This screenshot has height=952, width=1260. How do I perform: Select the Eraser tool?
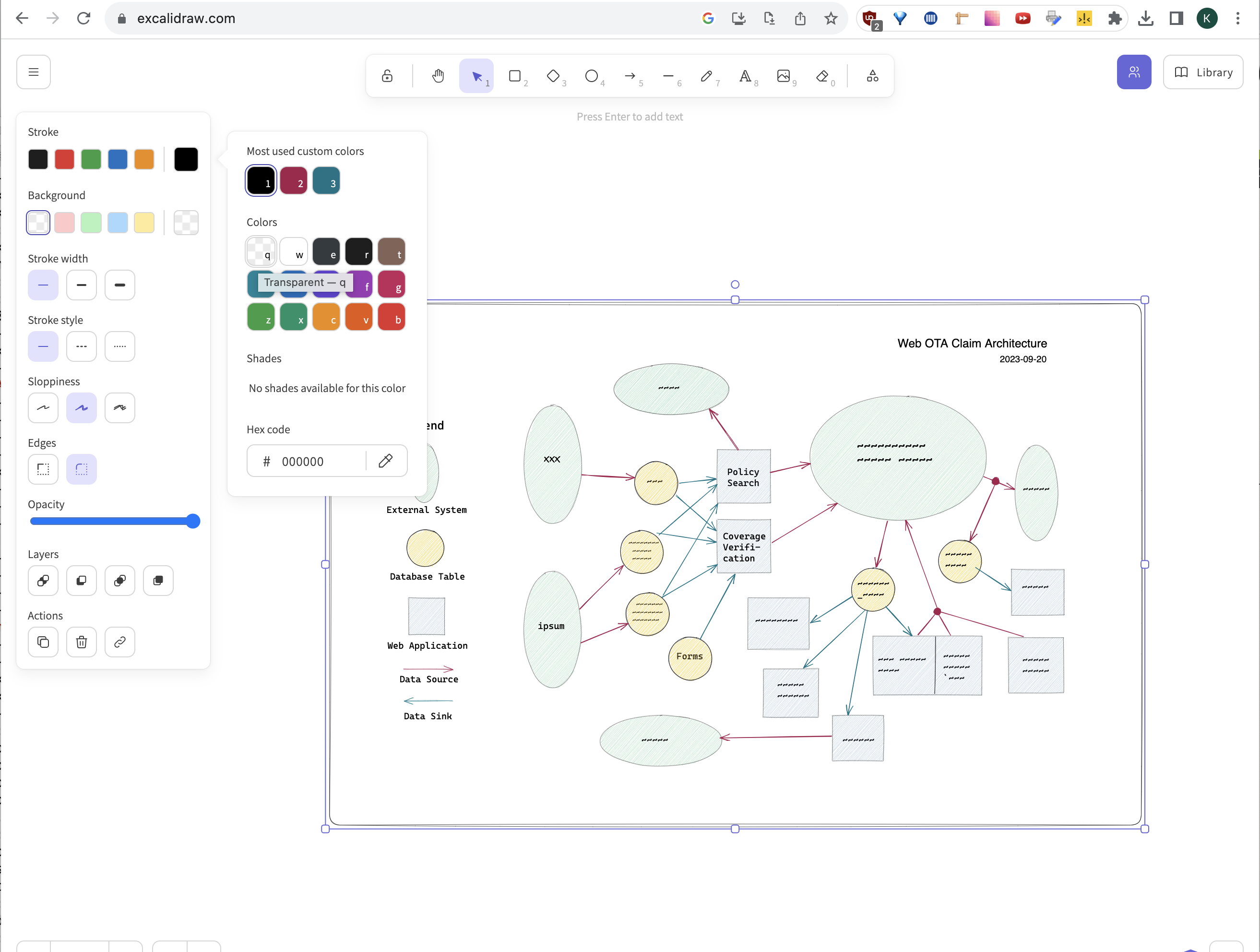[x=822, y=76]
